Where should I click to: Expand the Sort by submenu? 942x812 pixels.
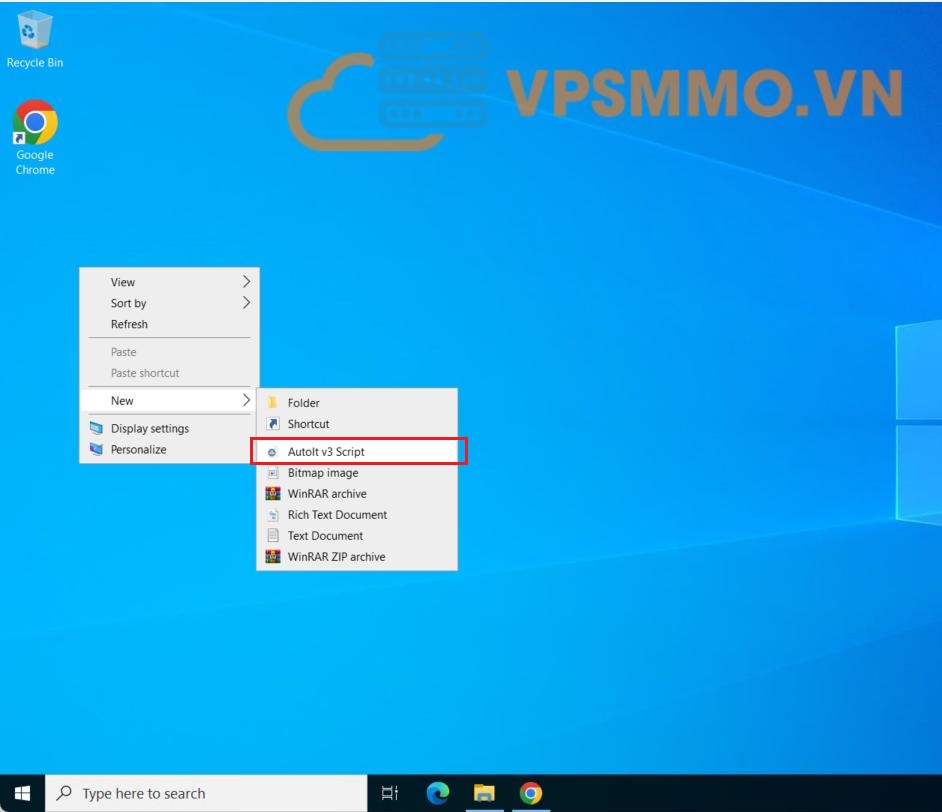[x=129, y=303]
